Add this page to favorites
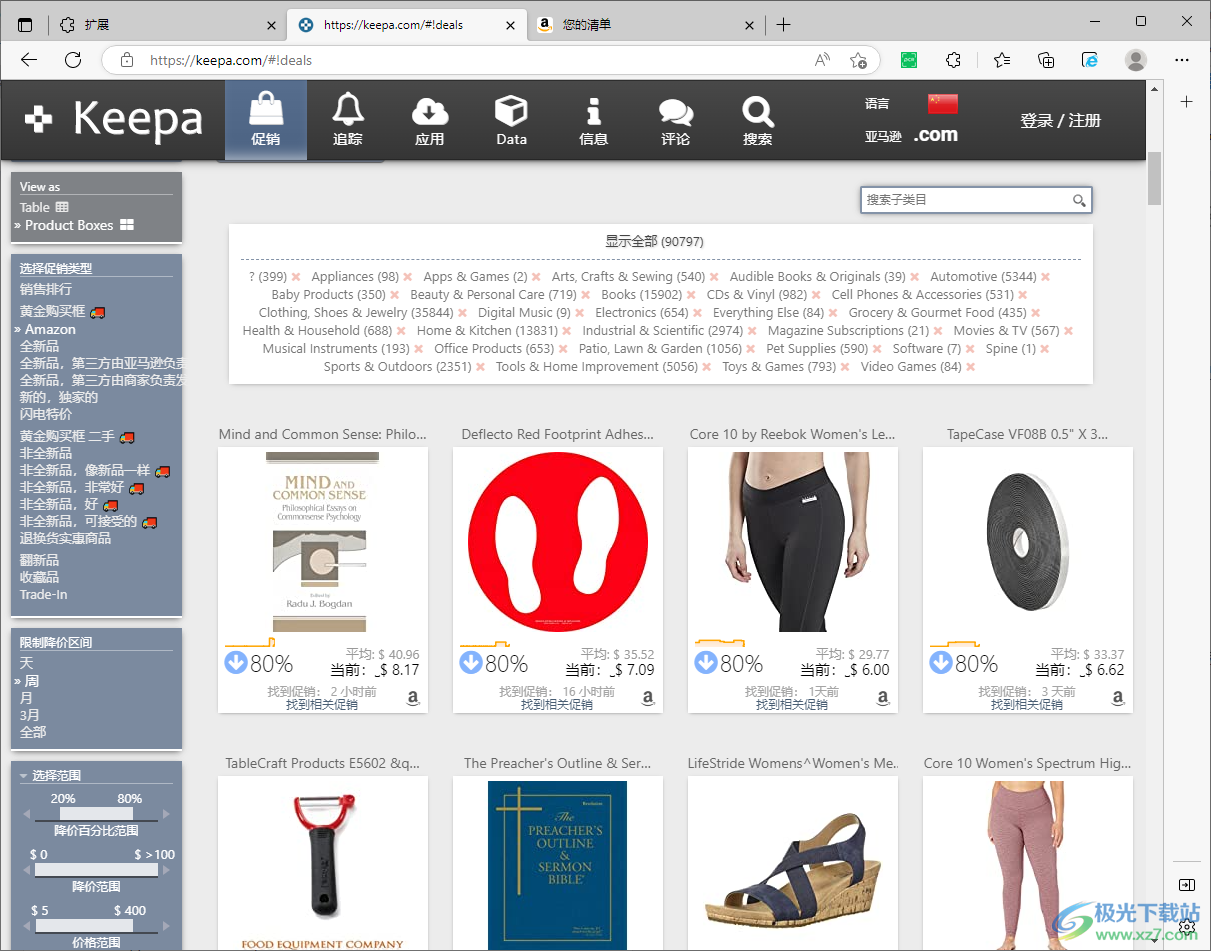The width and height of the screenshot is (1211, 951). [x=858, y=60]
